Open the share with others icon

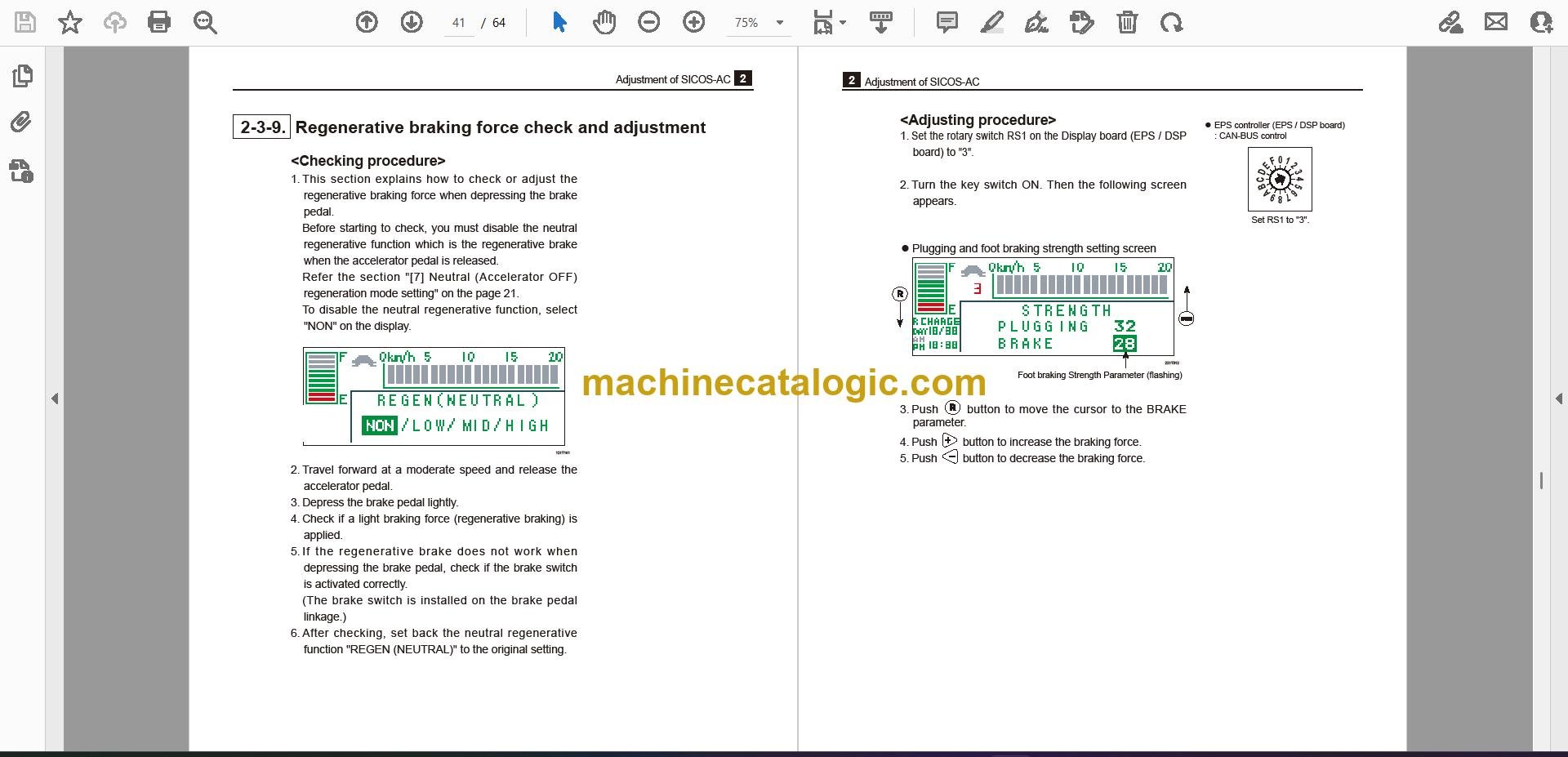1541,22
